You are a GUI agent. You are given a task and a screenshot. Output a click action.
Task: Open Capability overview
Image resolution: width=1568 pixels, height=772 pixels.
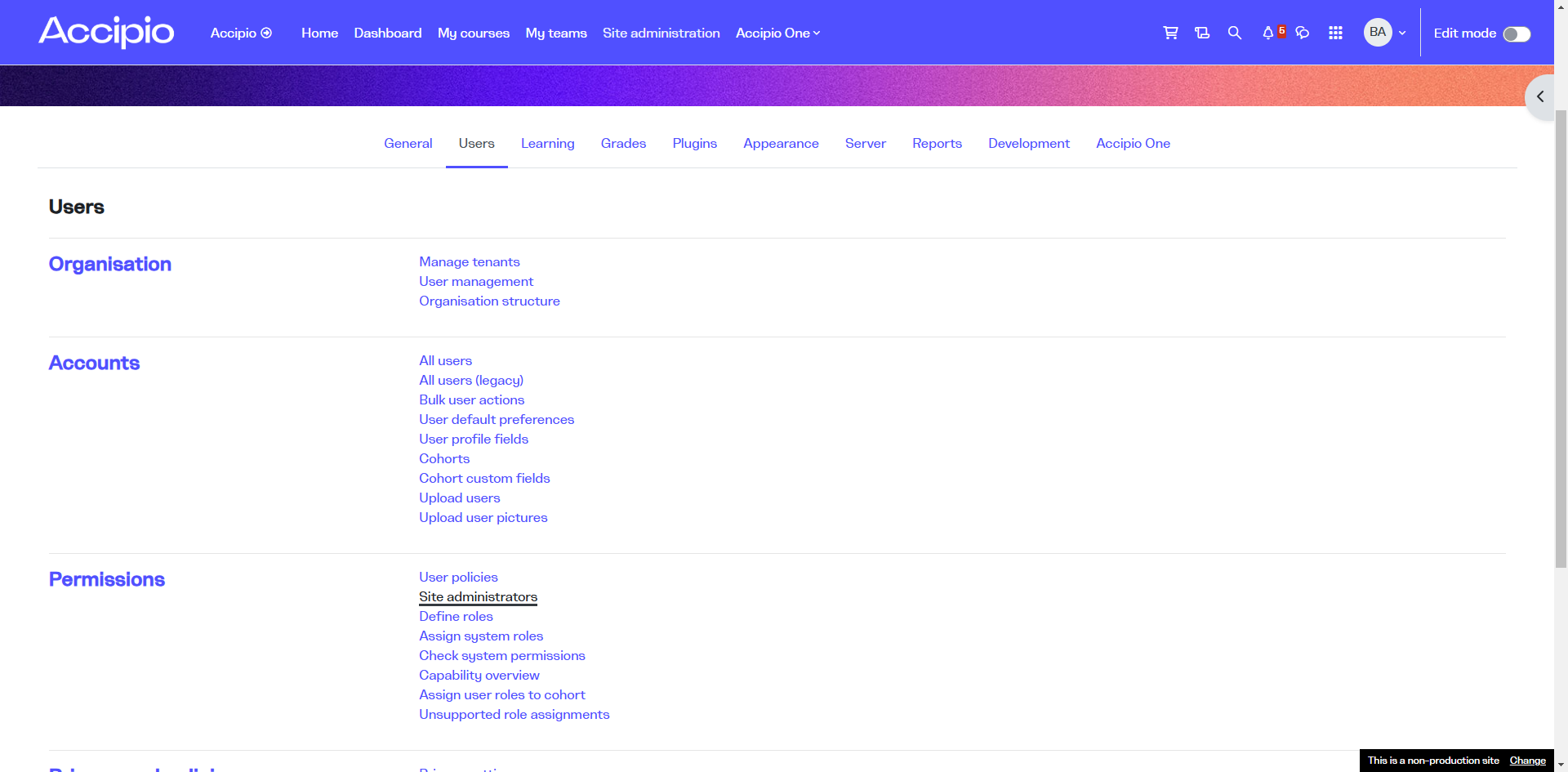(479, 675)
